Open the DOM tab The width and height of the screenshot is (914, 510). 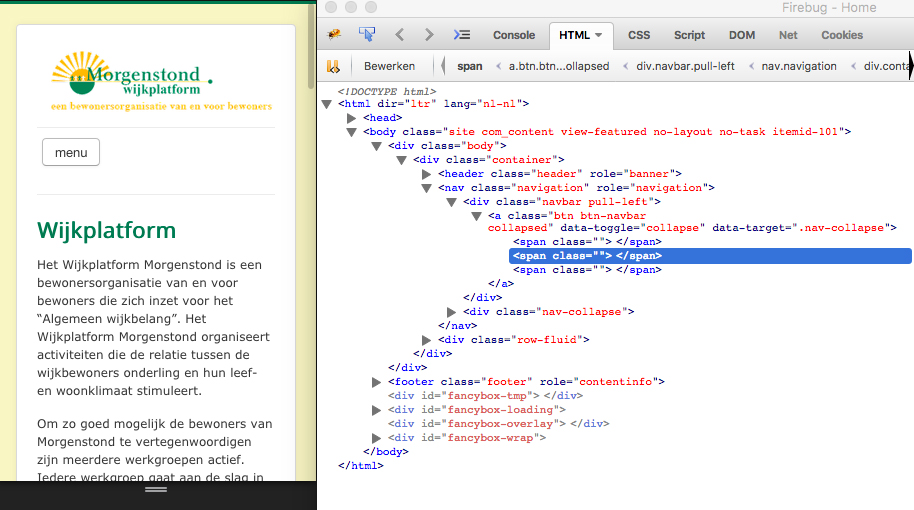[741, 35]
